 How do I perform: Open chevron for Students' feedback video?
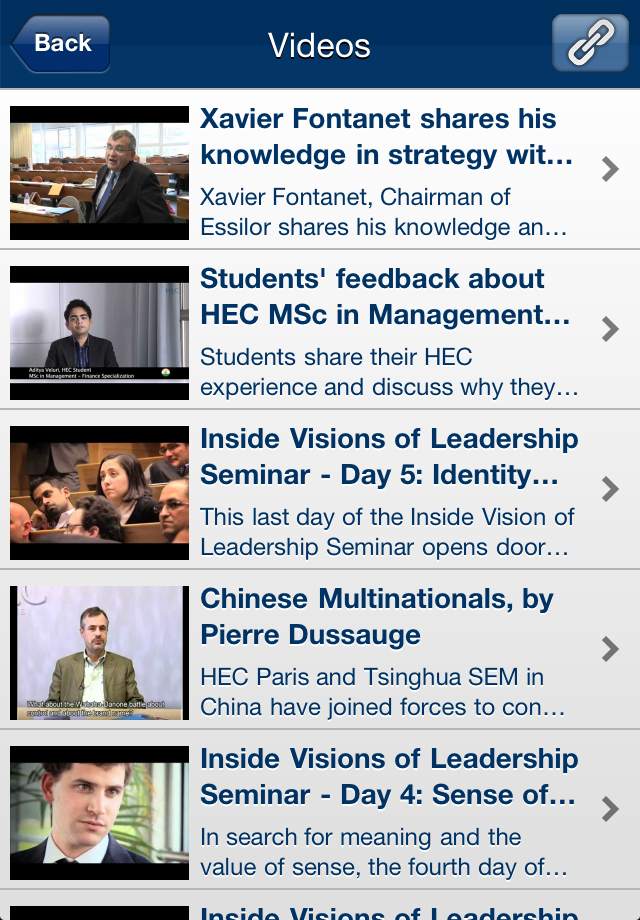click(610, 329)
